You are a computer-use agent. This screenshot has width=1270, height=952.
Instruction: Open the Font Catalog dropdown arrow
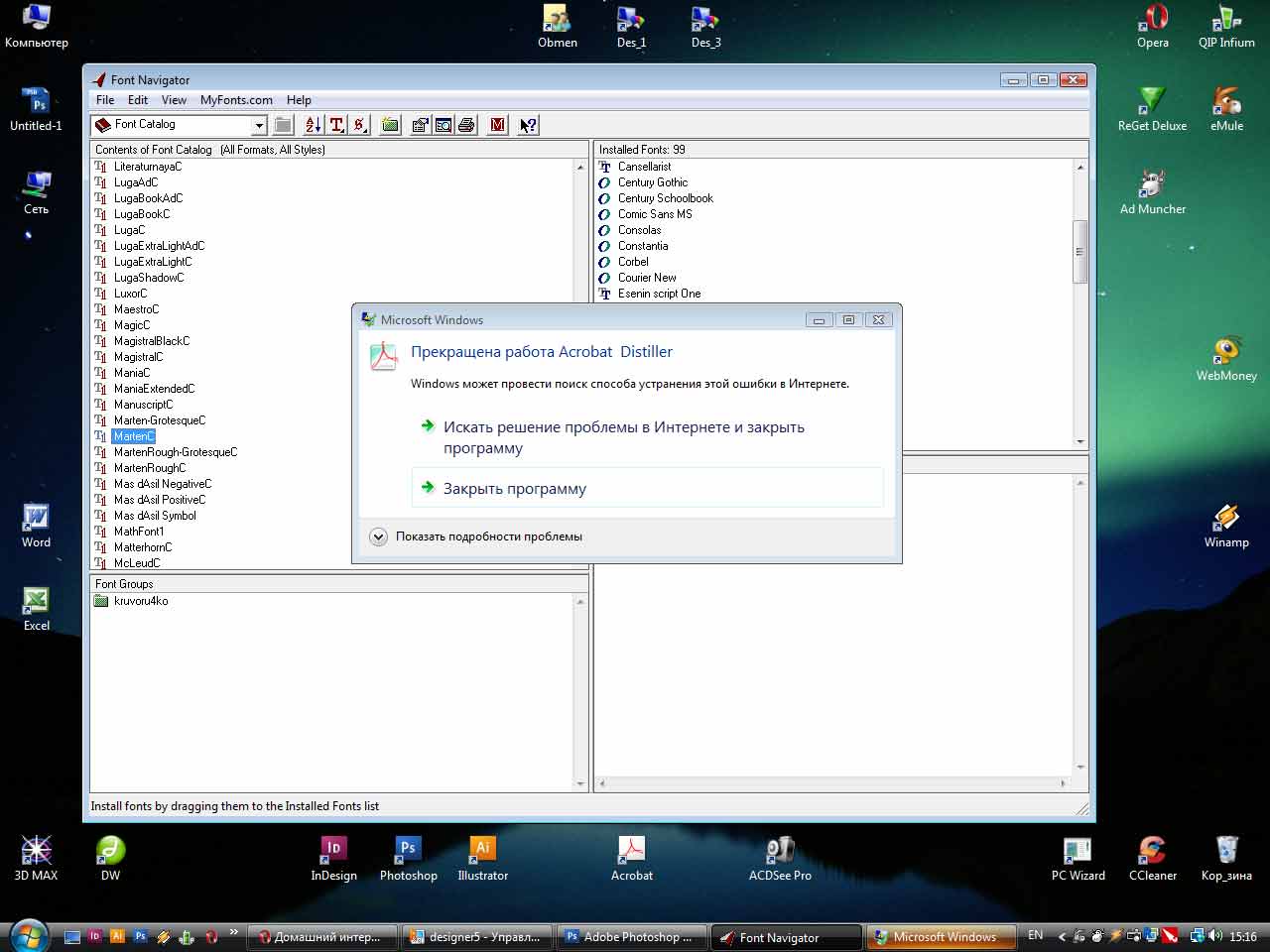click(259, 125)
